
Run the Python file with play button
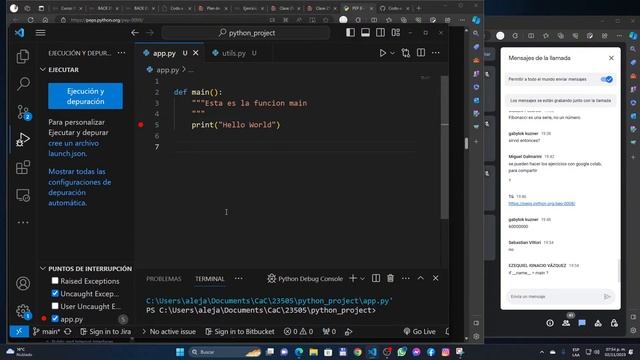click(382, 53)
